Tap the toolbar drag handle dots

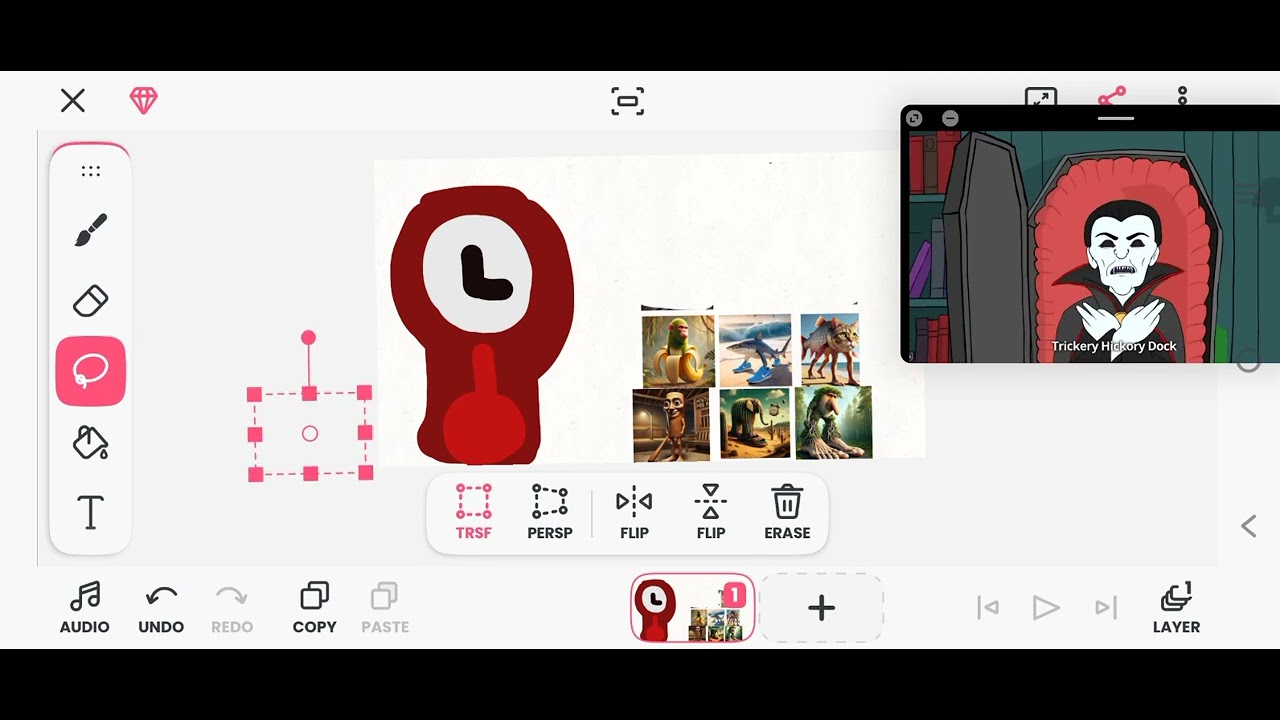click(91, 171)
